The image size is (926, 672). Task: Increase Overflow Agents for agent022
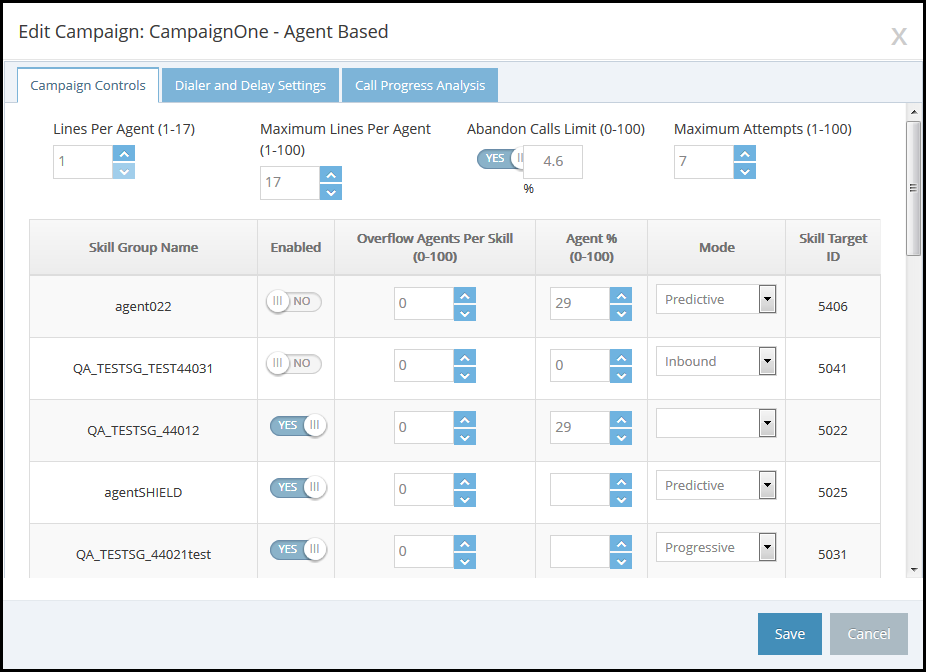(x=464, y=295)
